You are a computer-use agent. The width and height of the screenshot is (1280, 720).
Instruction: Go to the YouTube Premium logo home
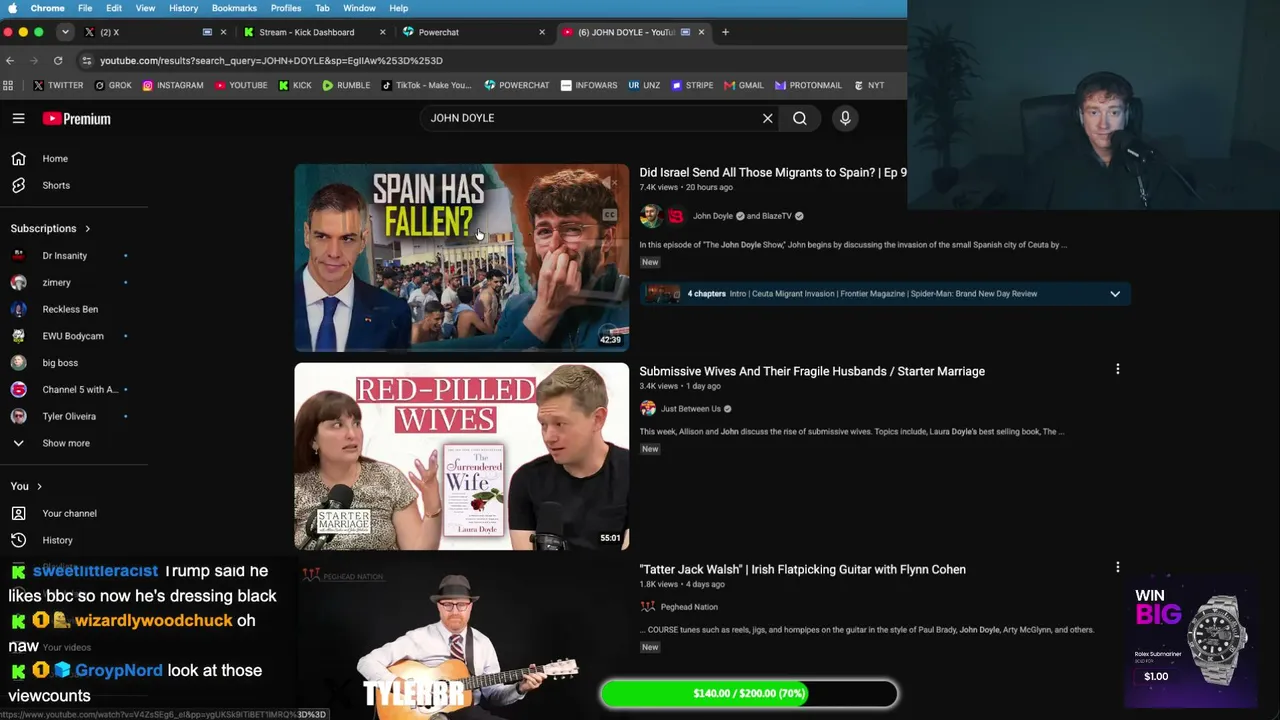tap(76, 118)
